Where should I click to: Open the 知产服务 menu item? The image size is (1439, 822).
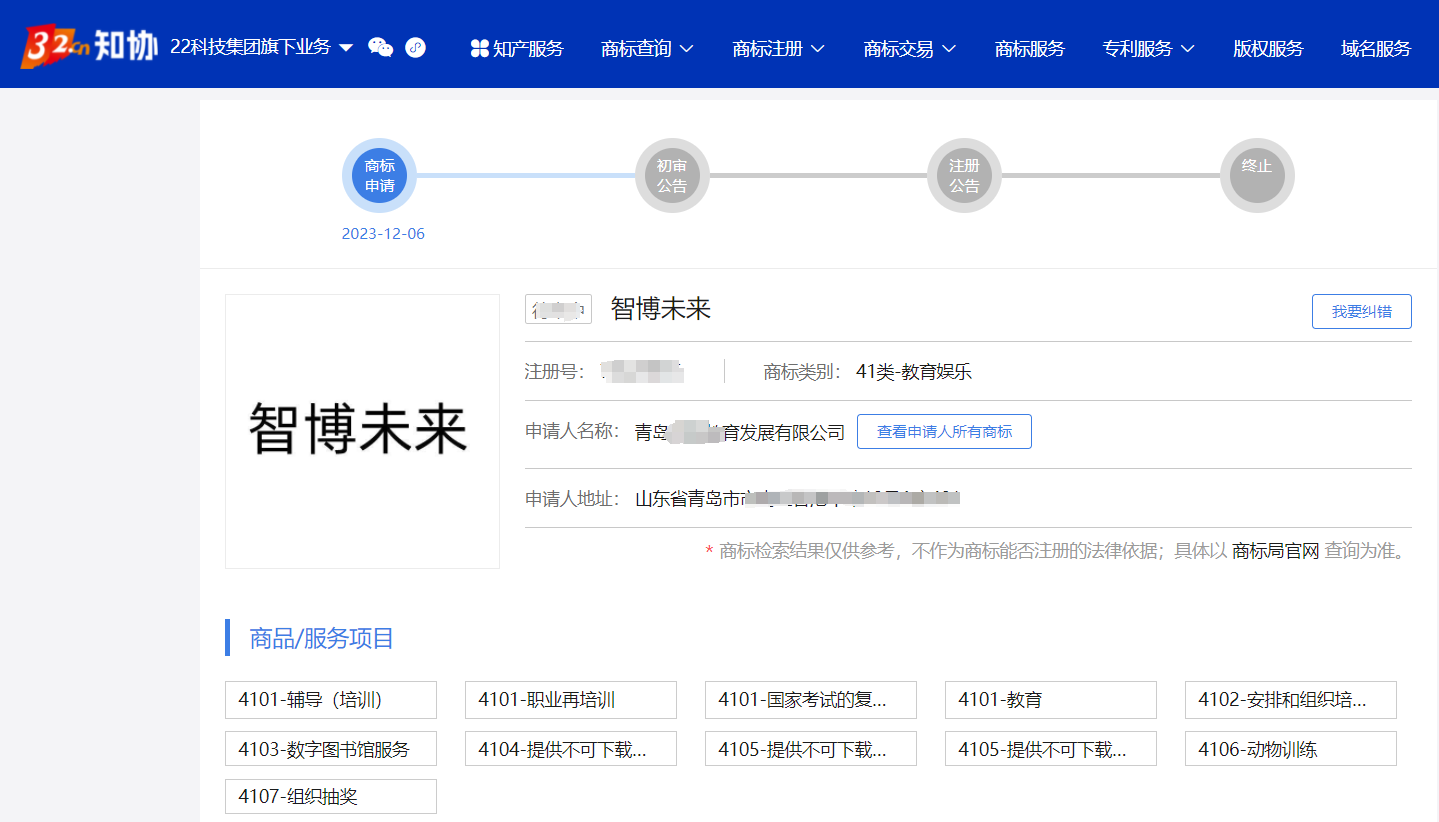(528, 48)
